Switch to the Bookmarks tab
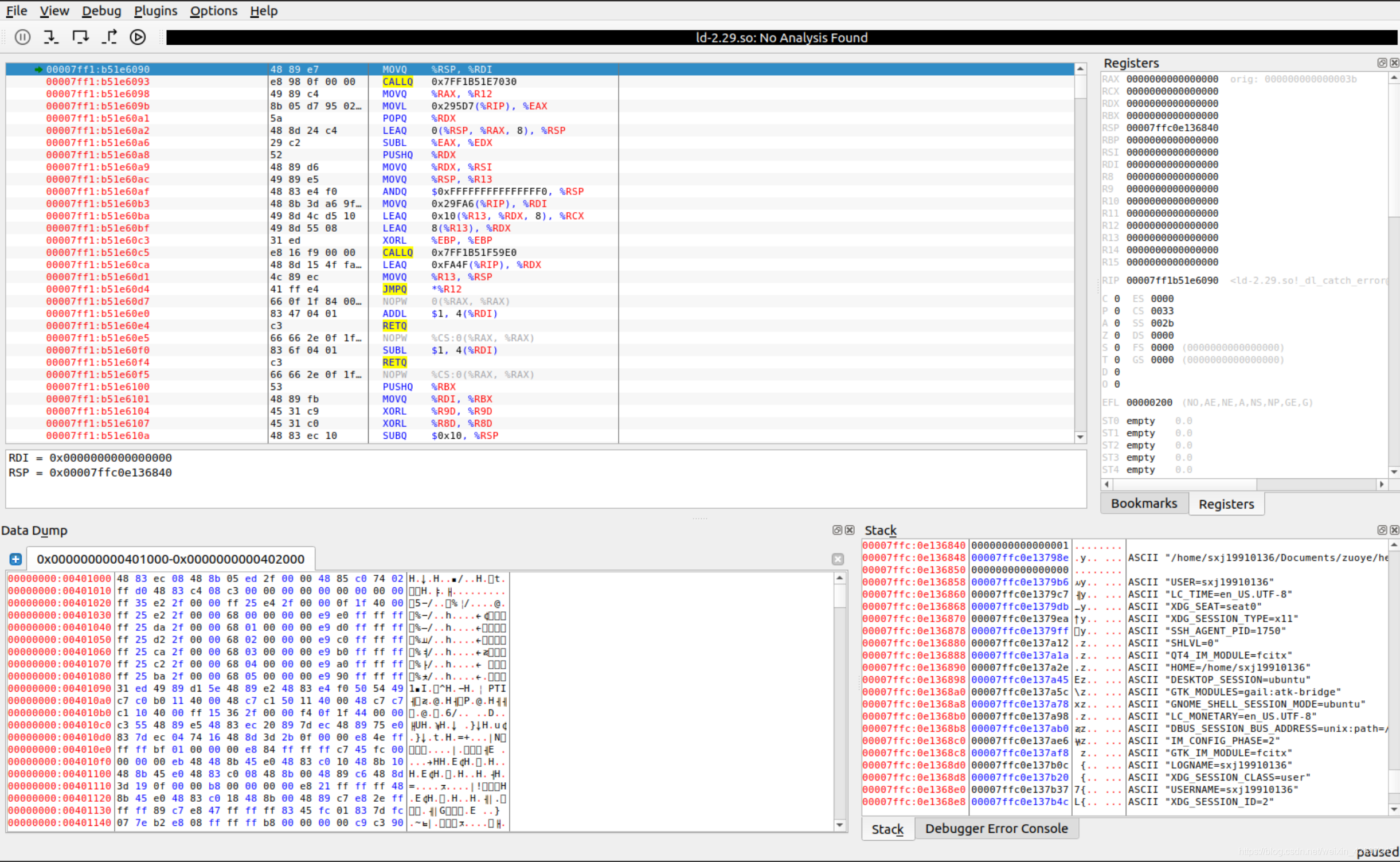The width and height of the screenshot is (1400, 862). (x=1144, y=504)
